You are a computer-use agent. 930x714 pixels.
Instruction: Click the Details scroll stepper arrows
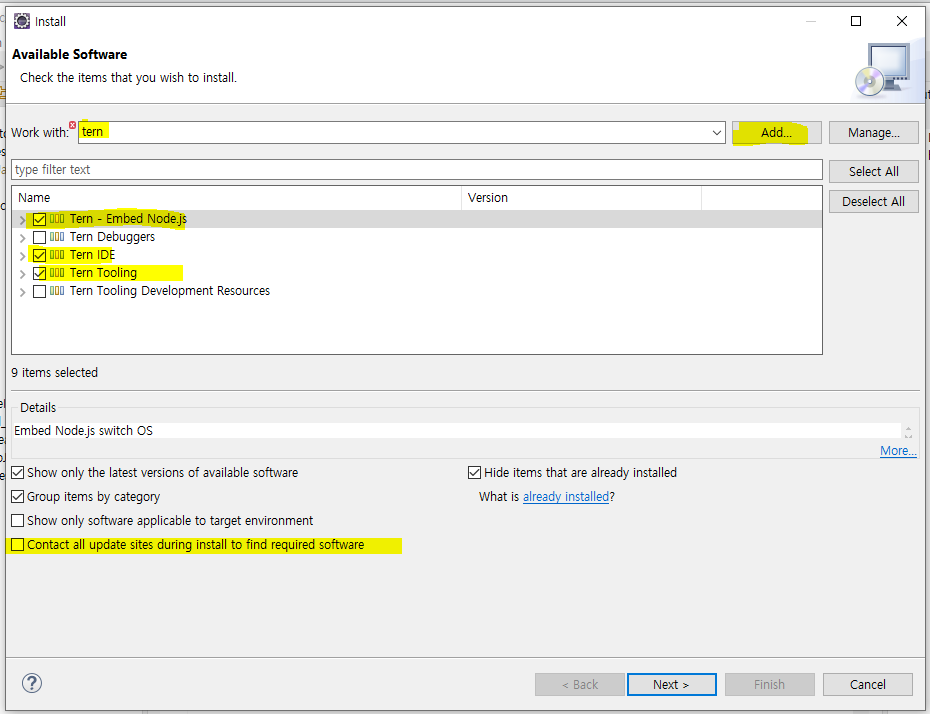pos(908,431)
